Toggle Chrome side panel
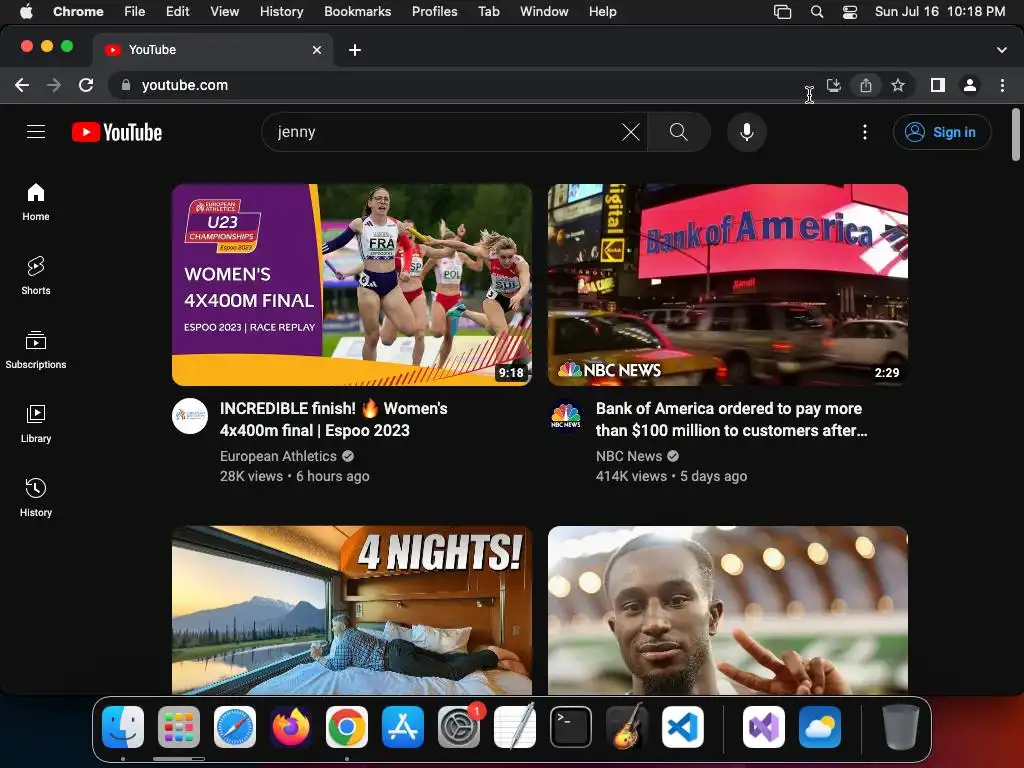 pos(938,85)
